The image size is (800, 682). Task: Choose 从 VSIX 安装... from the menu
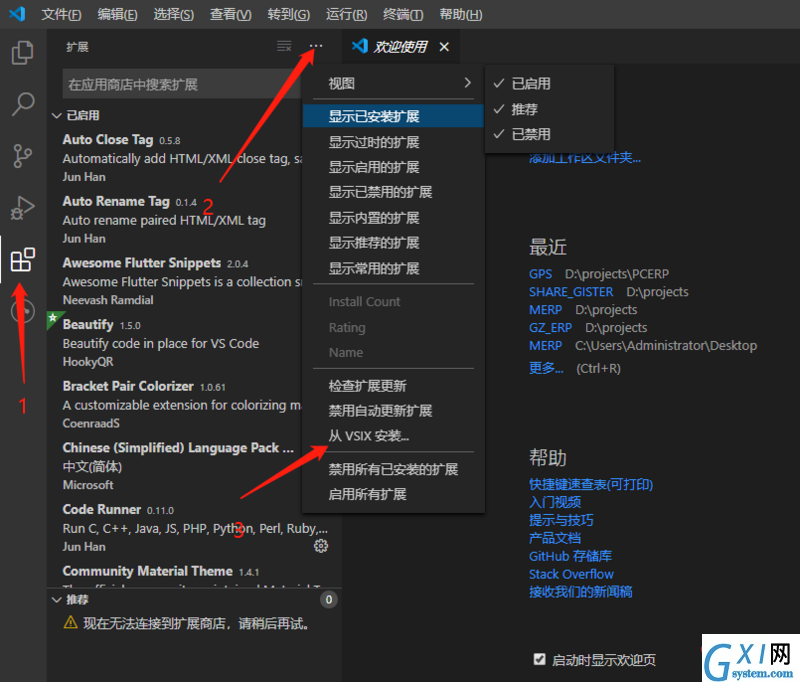(x=393, y=436)
